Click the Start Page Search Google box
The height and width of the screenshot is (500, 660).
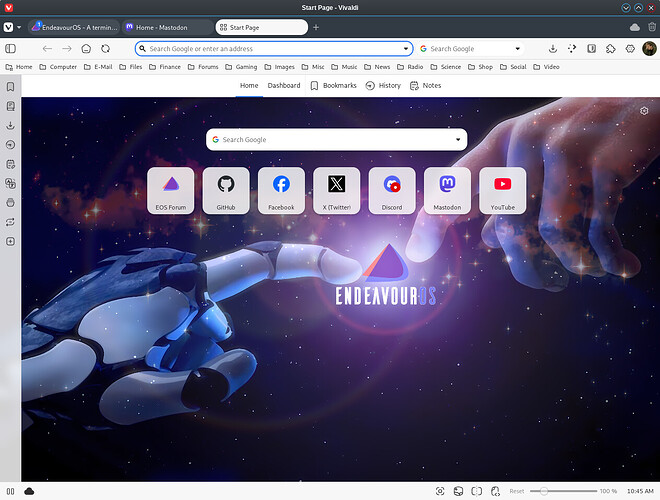337,140
